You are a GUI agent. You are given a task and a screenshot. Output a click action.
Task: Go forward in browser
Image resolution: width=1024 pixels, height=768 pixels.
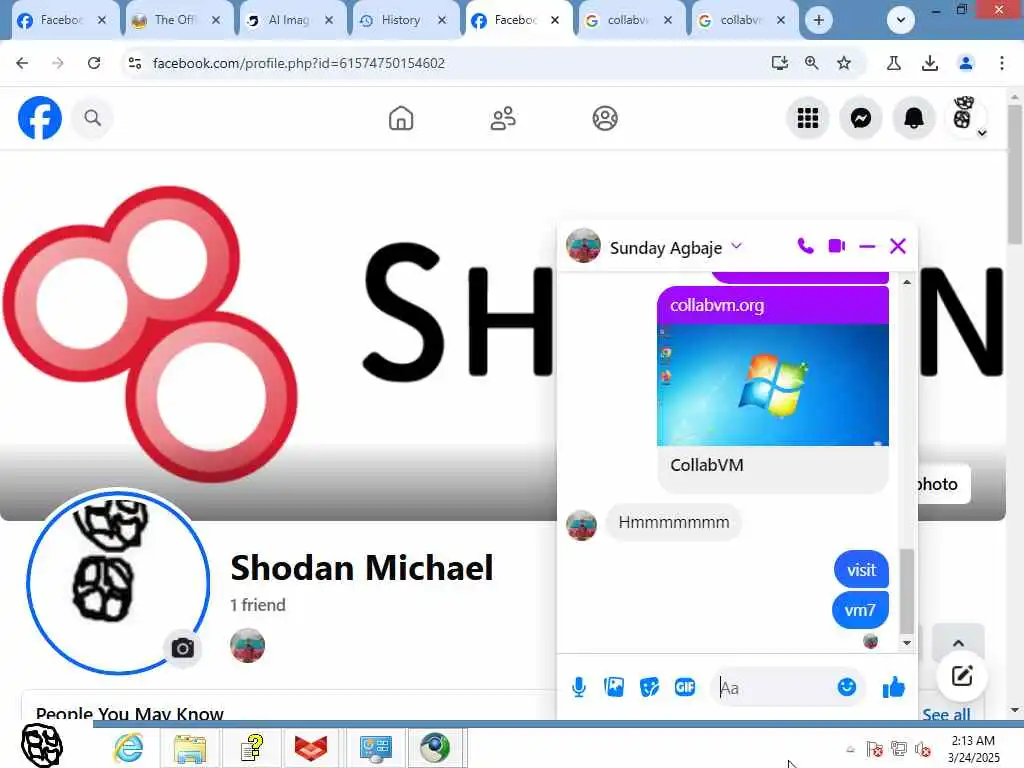coord(58,63)
